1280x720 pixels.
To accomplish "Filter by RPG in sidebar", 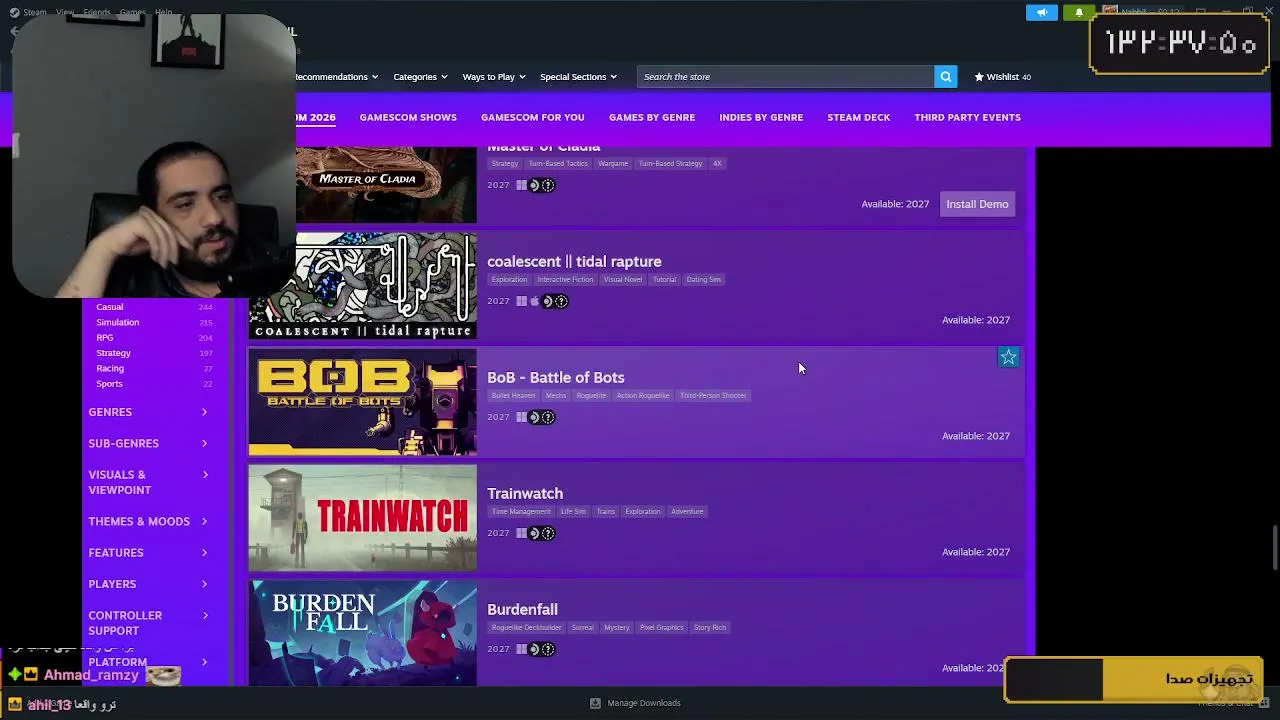I will coord(105,338).
